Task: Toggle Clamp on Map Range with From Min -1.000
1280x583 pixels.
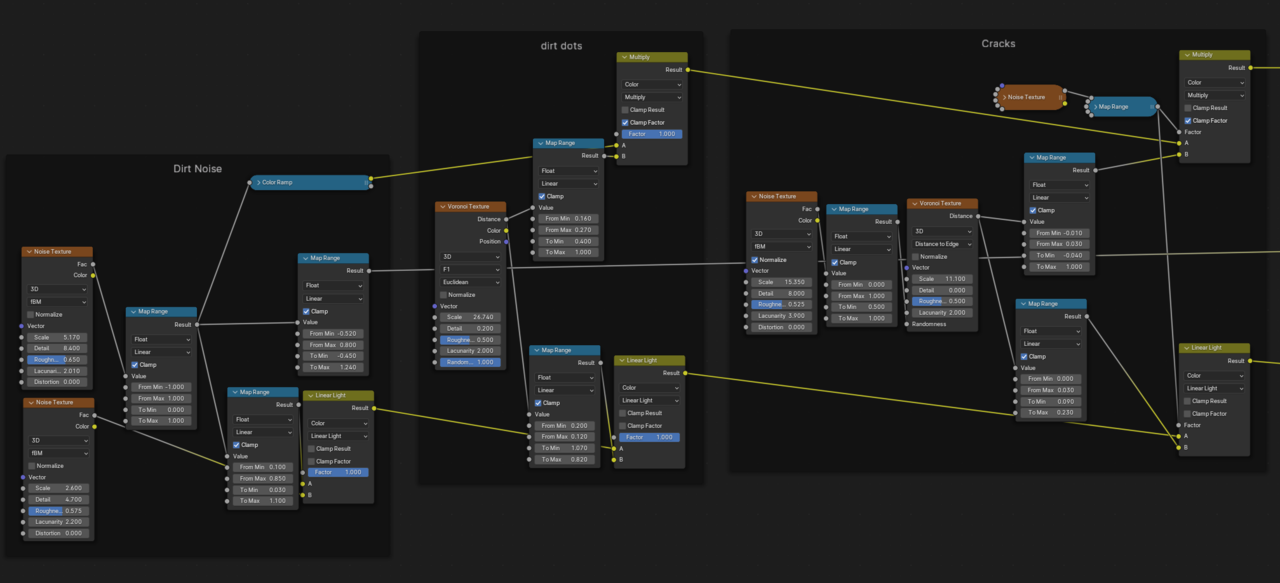Action: (x=134, y=364)
